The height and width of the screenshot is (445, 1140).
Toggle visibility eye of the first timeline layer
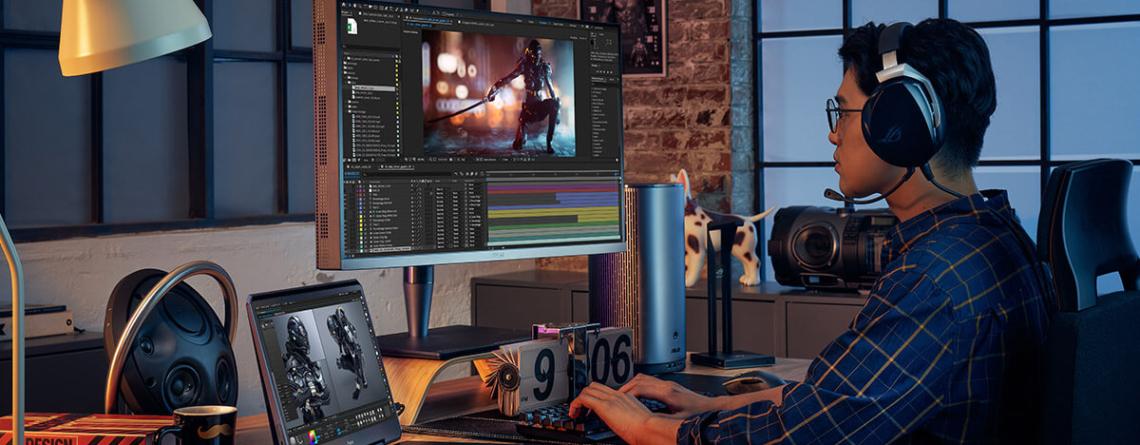348,186
